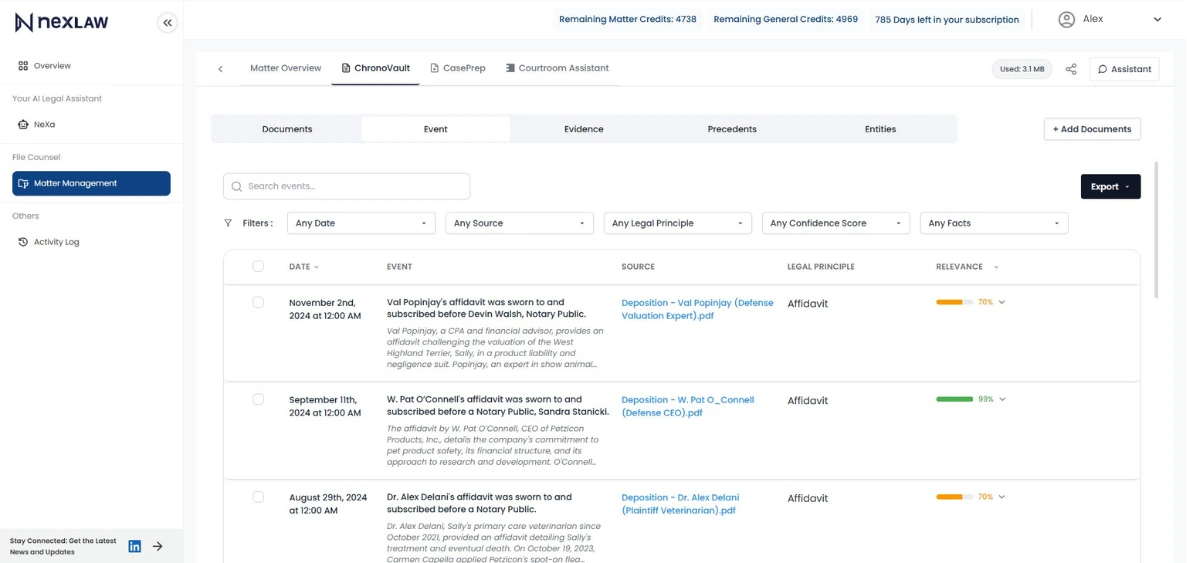Select the ChronoVault tab
The image size is (1187, 563).
coord(375,68)
